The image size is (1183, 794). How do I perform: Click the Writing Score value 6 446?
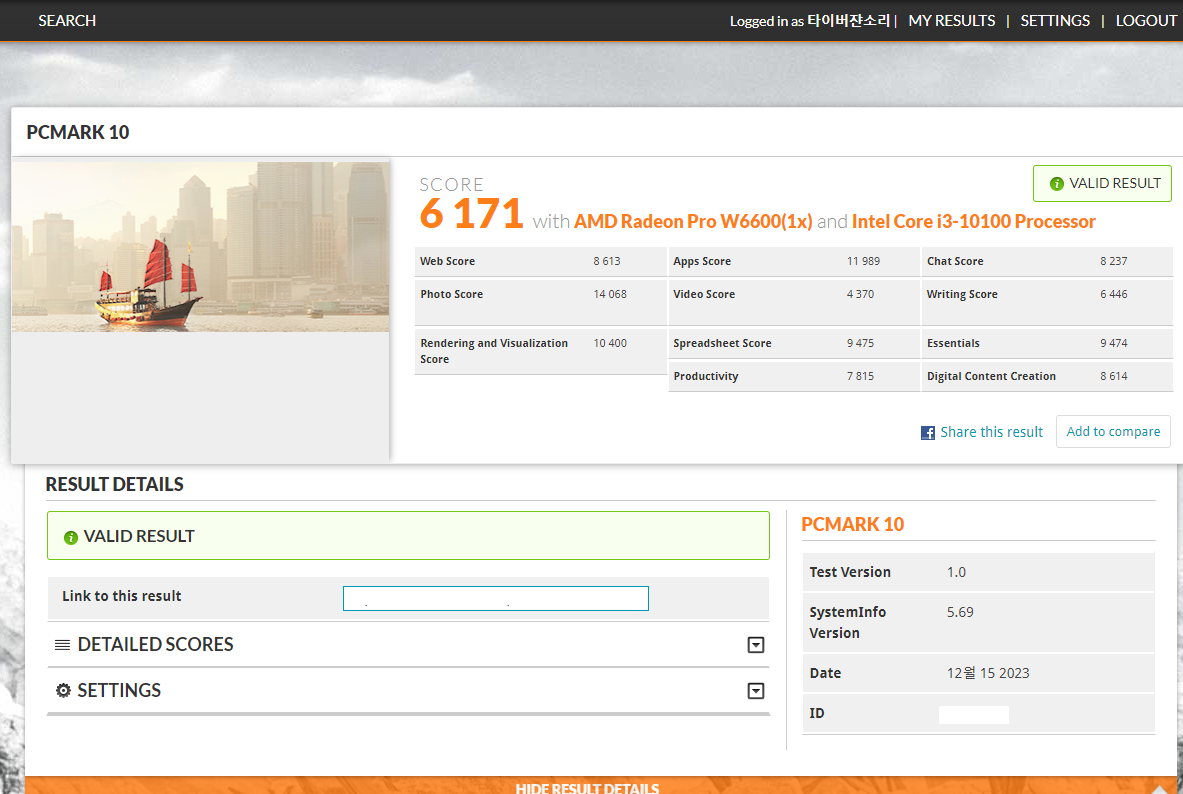(x=1114, y=294)
